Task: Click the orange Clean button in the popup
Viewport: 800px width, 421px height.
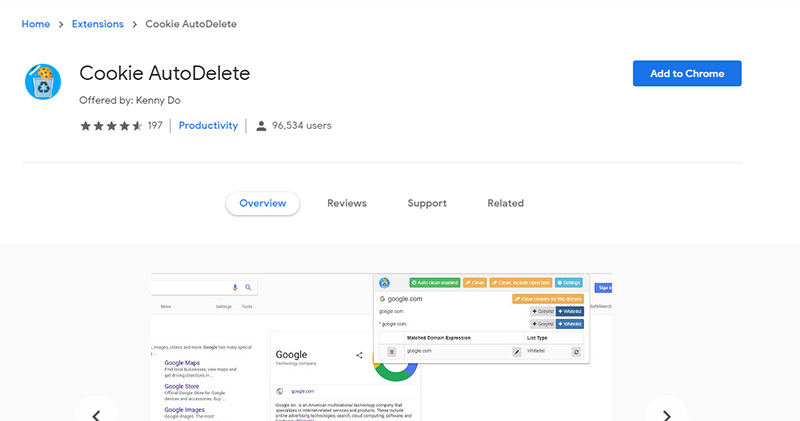Action: pos(474,283)
